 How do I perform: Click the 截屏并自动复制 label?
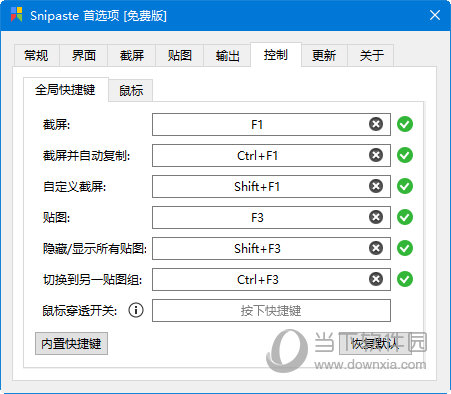tap(86, 156)
